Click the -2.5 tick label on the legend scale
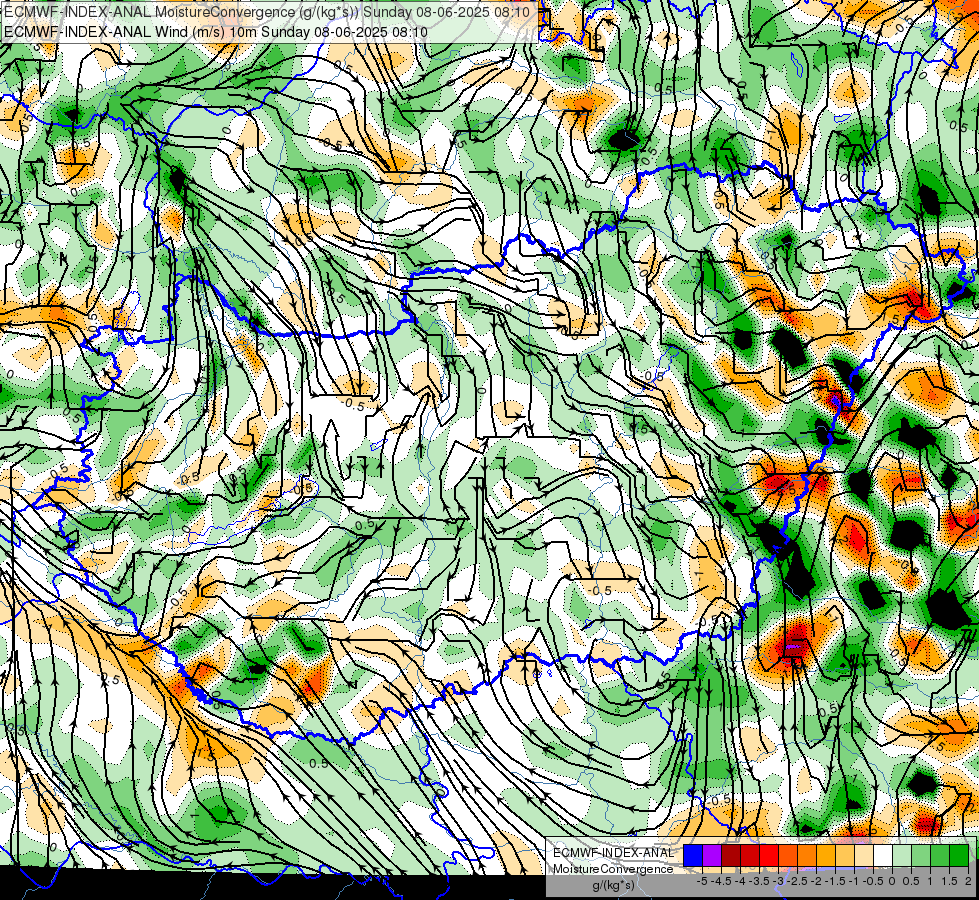 coord(797,881)
